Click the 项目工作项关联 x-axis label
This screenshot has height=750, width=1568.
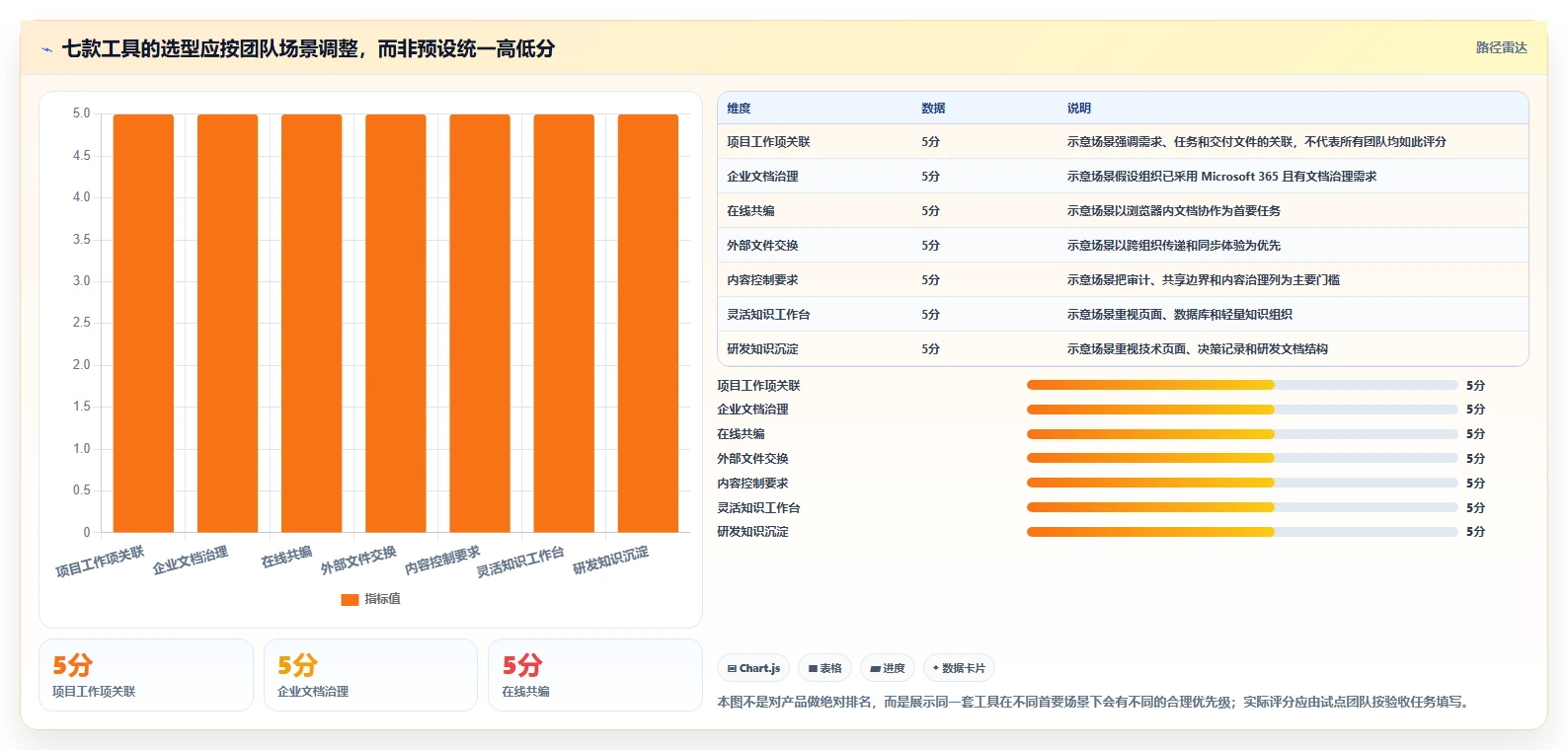(100, 562)
